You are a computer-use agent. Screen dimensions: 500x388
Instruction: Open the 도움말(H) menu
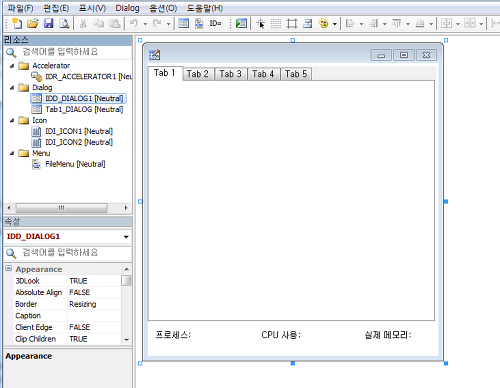[x=205, y=8]
